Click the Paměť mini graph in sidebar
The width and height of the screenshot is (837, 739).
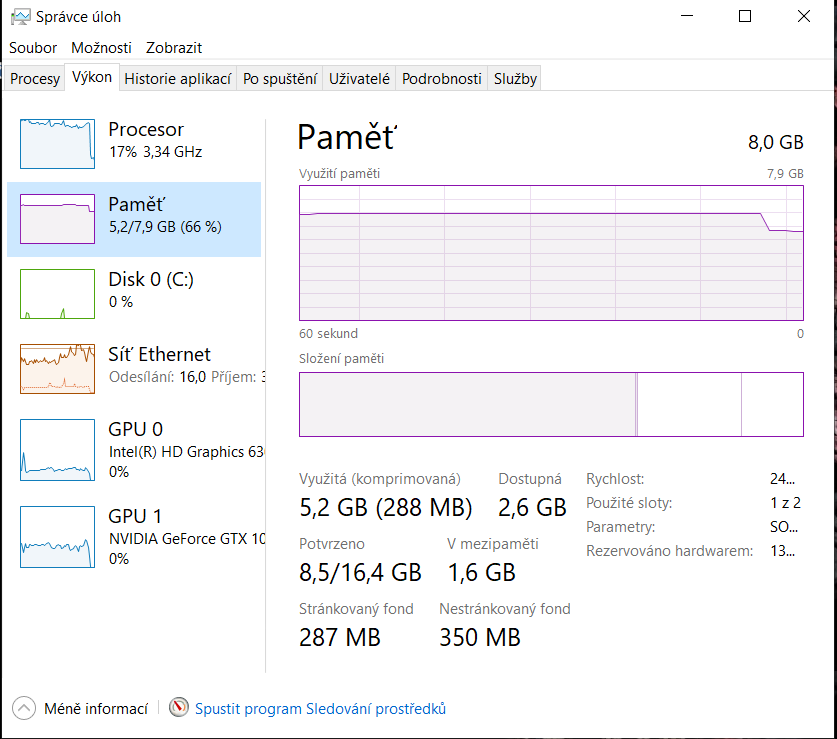click(58, 219)
